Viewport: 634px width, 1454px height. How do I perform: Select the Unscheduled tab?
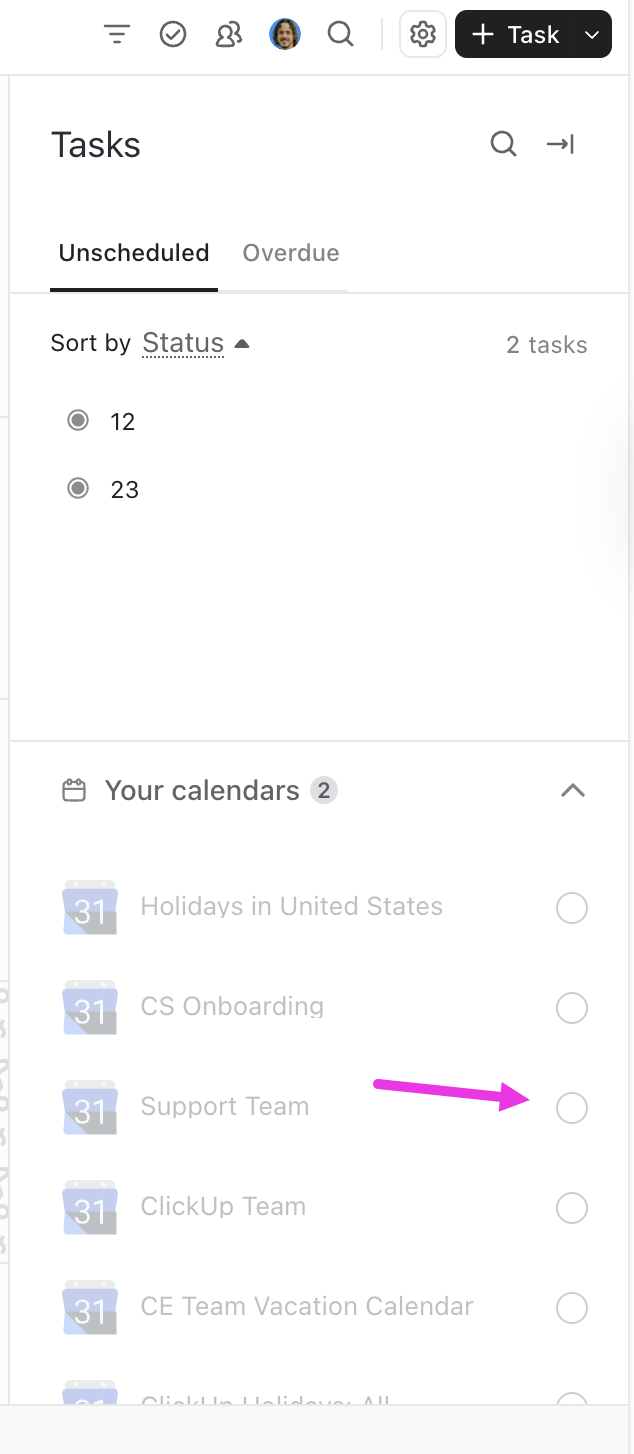click(x=133, y=253)
